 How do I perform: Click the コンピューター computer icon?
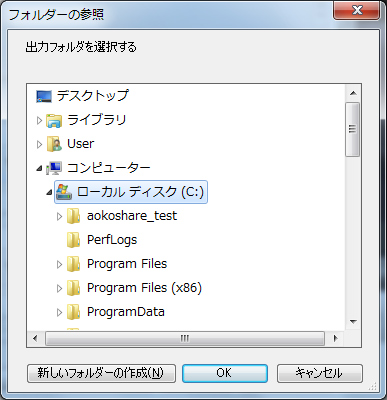tap(54, 168)
